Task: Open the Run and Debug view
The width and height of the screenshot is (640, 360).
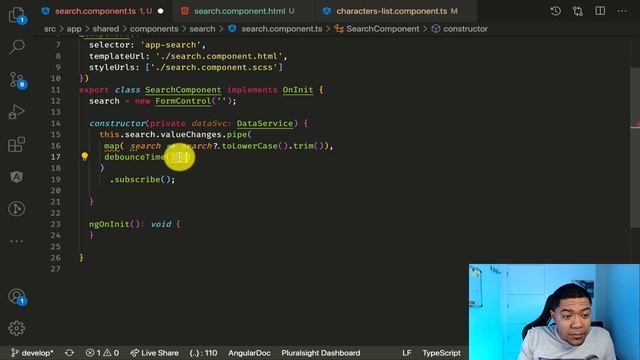Action: point(16,112)
